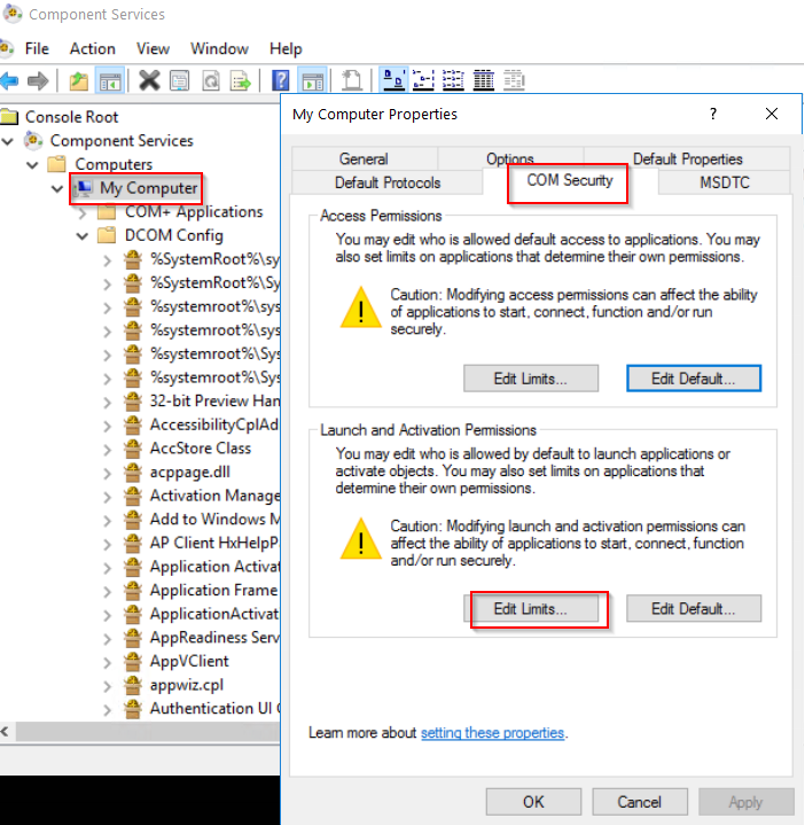Click the Back arrow toolbar icon
Image resolution: width=804 pixels, height=825 pixels.
click(x=9, y=81)
